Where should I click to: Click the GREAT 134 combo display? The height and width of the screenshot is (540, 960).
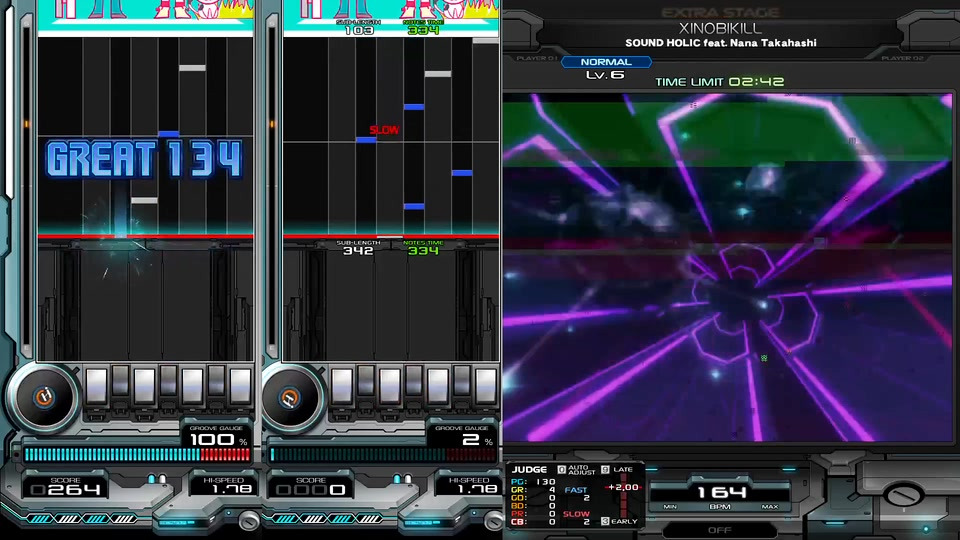click(x=144, y=159)
